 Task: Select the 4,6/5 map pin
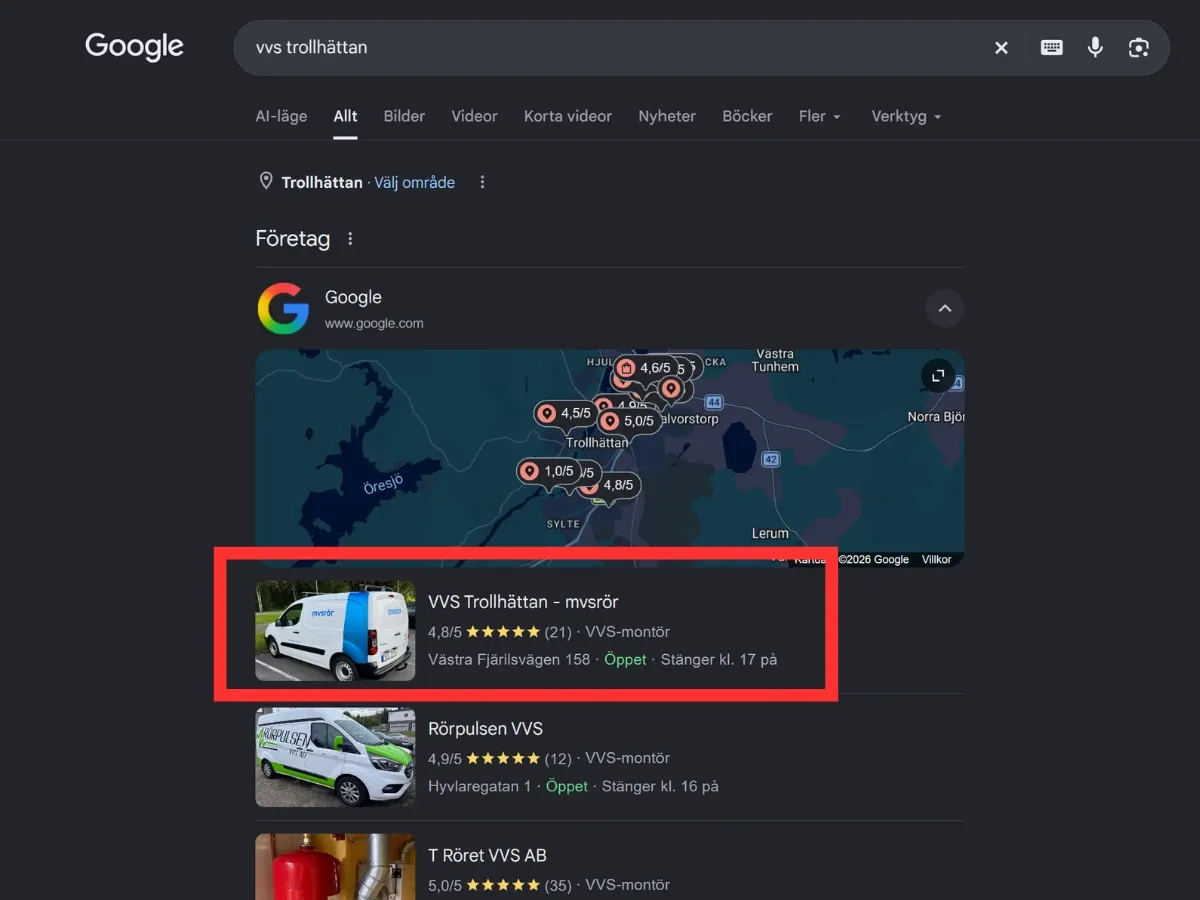[644, 368]
